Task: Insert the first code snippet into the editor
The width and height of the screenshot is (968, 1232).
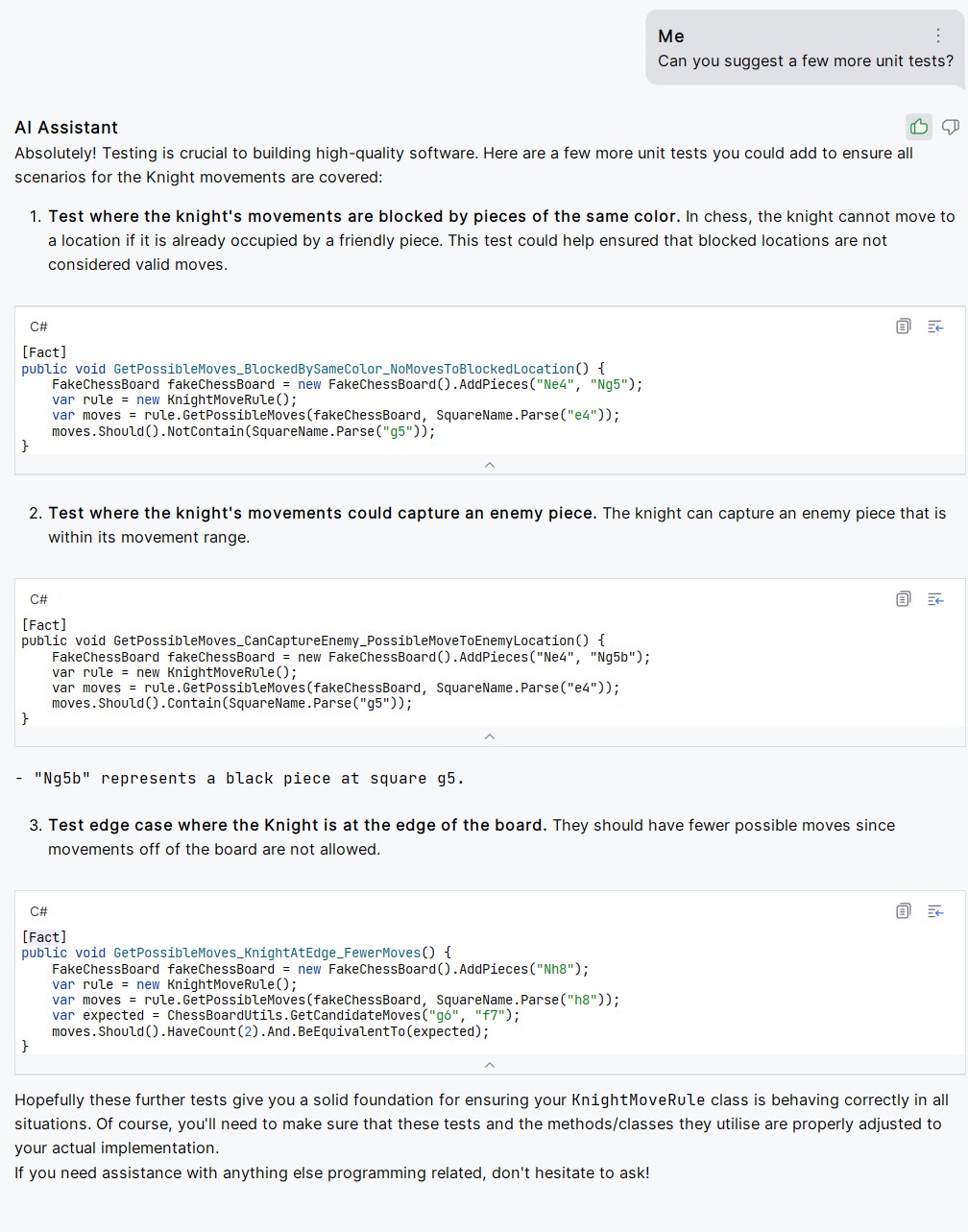Action: [935, 326]
